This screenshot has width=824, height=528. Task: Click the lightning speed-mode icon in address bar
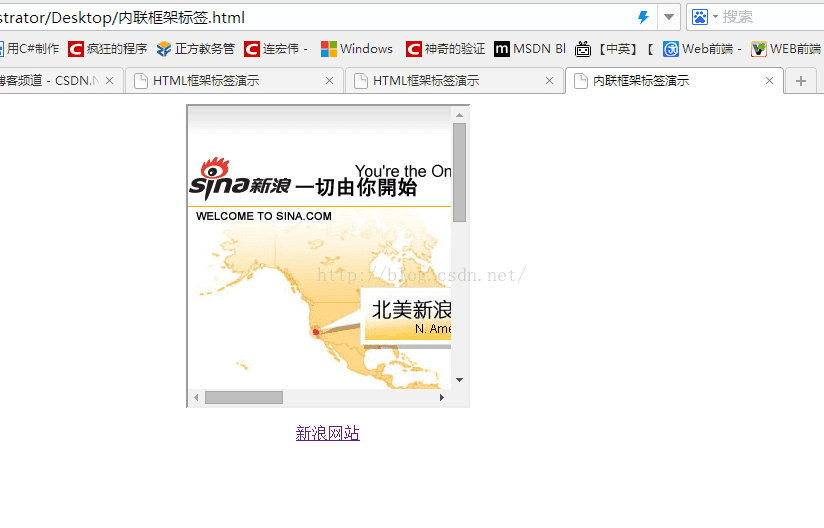(643, 17)
